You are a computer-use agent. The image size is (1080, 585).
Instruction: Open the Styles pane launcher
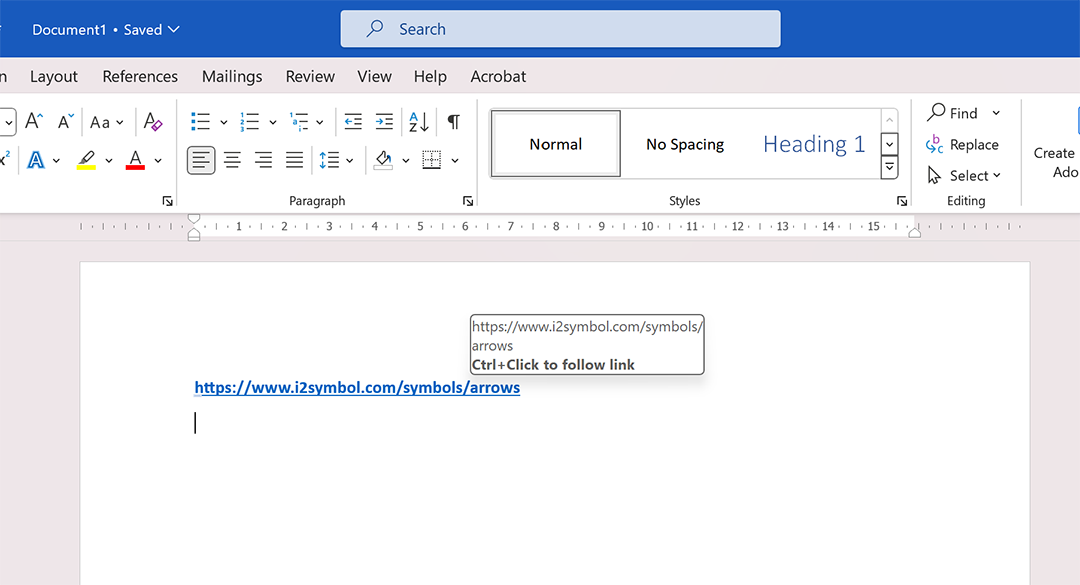click(902, 201)
